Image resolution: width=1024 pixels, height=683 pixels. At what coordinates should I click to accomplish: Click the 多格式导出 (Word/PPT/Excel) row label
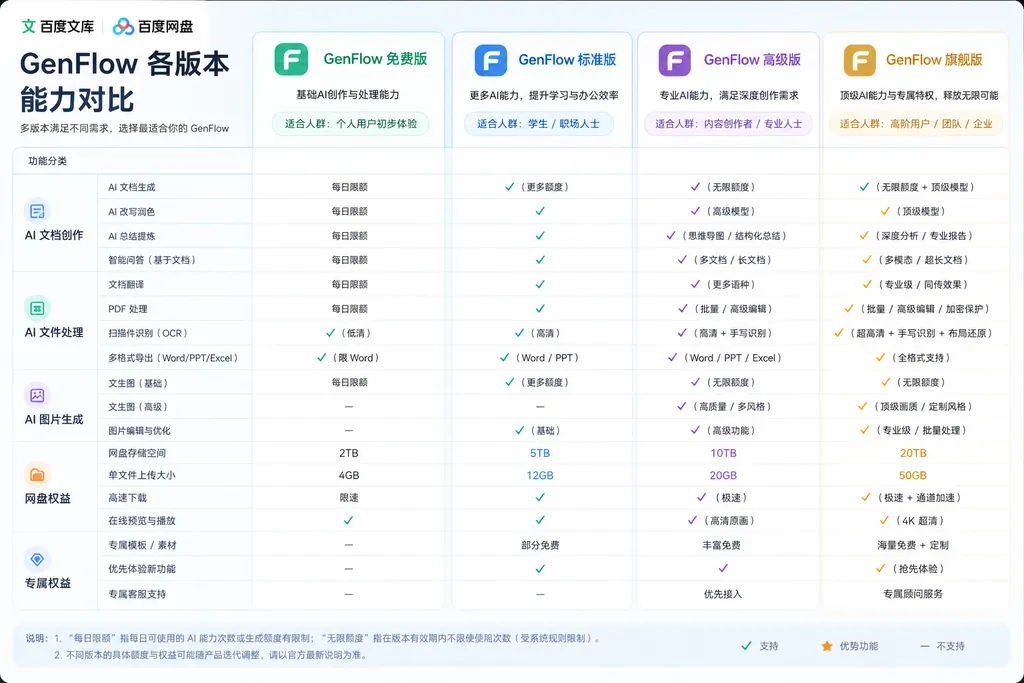(x=173, y=358)
